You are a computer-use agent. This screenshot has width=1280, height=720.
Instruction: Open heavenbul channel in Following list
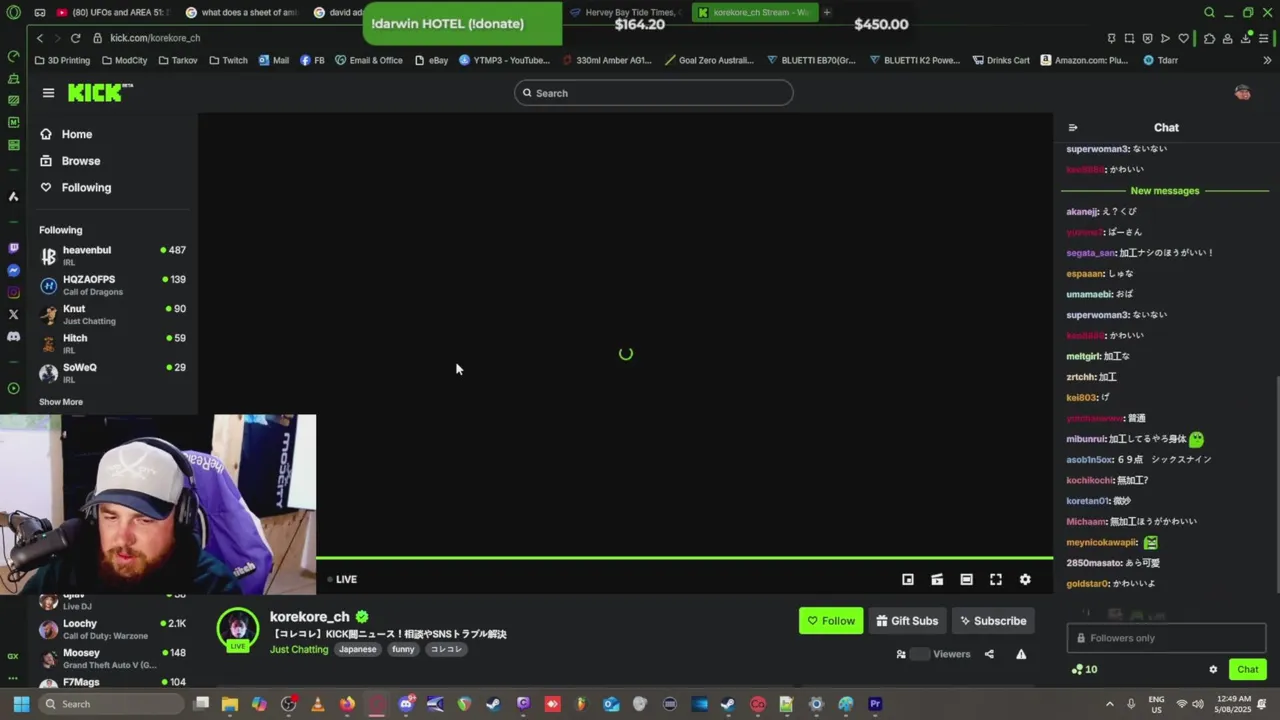(x=112, y=255)
